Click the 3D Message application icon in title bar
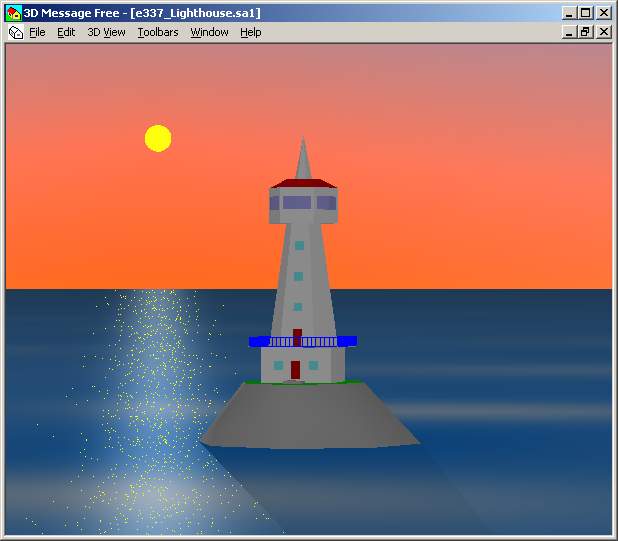Image resolution: width=618 pixels, height=541 pixels. pyautogui.click(x=14, y=13)
